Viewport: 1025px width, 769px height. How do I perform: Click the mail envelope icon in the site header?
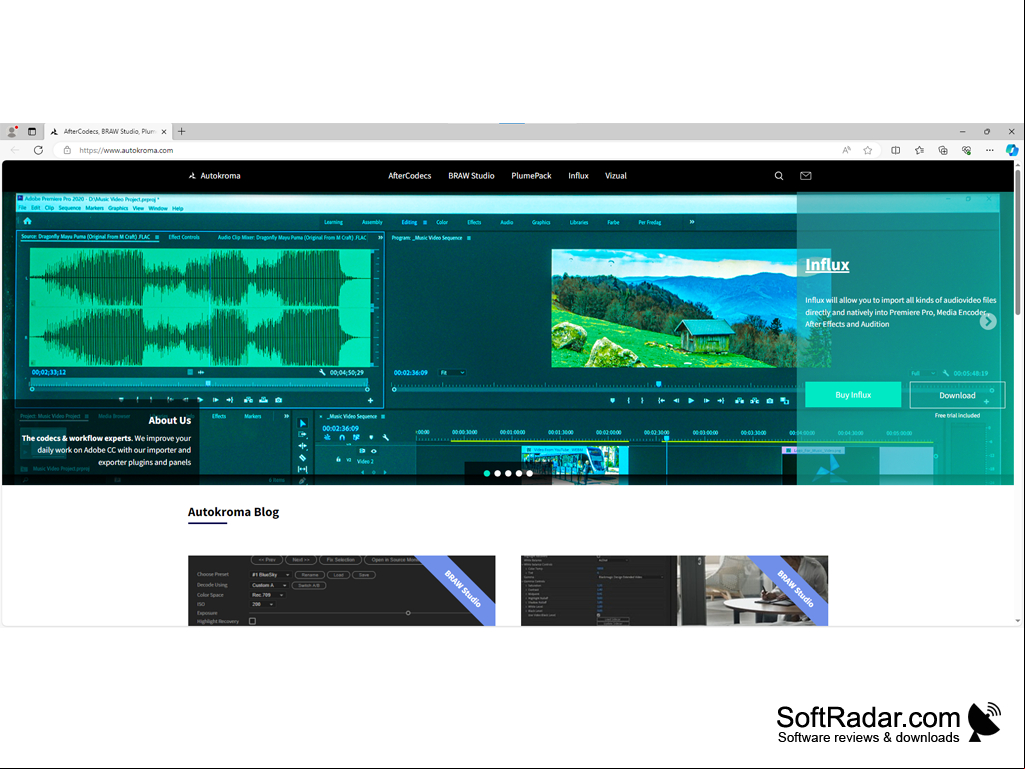click(x=805, y=176)
